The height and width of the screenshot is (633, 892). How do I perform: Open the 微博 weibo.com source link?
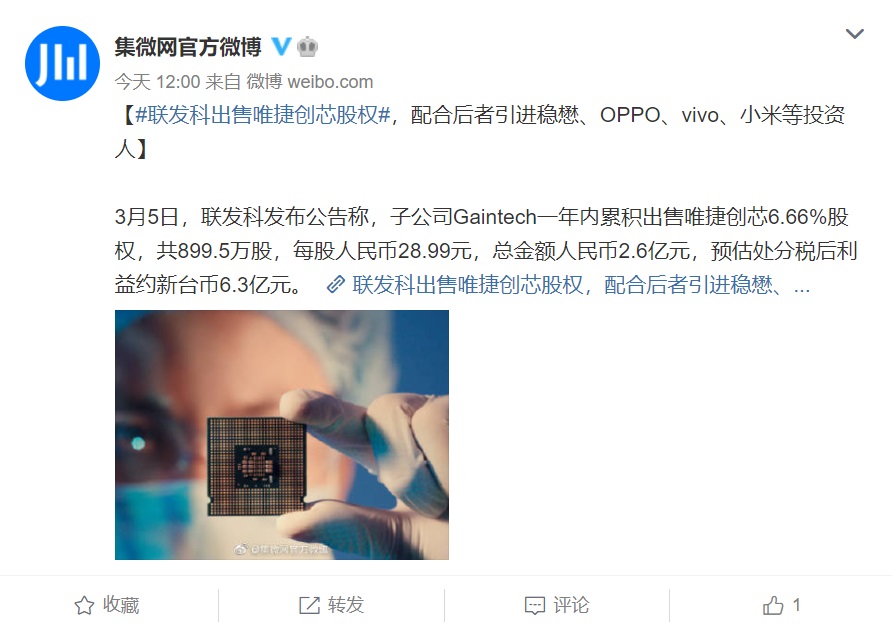[309, 82]
